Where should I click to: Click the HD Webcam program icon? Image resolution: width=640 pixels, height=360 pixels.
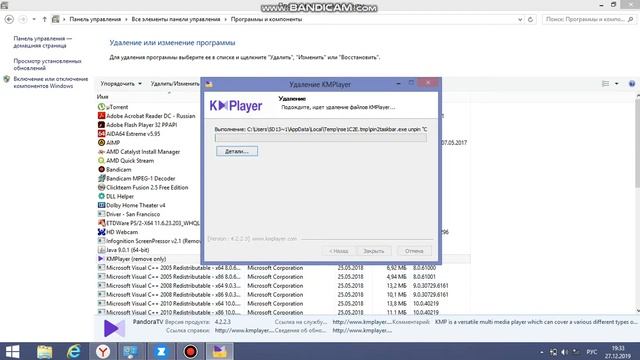101,232
